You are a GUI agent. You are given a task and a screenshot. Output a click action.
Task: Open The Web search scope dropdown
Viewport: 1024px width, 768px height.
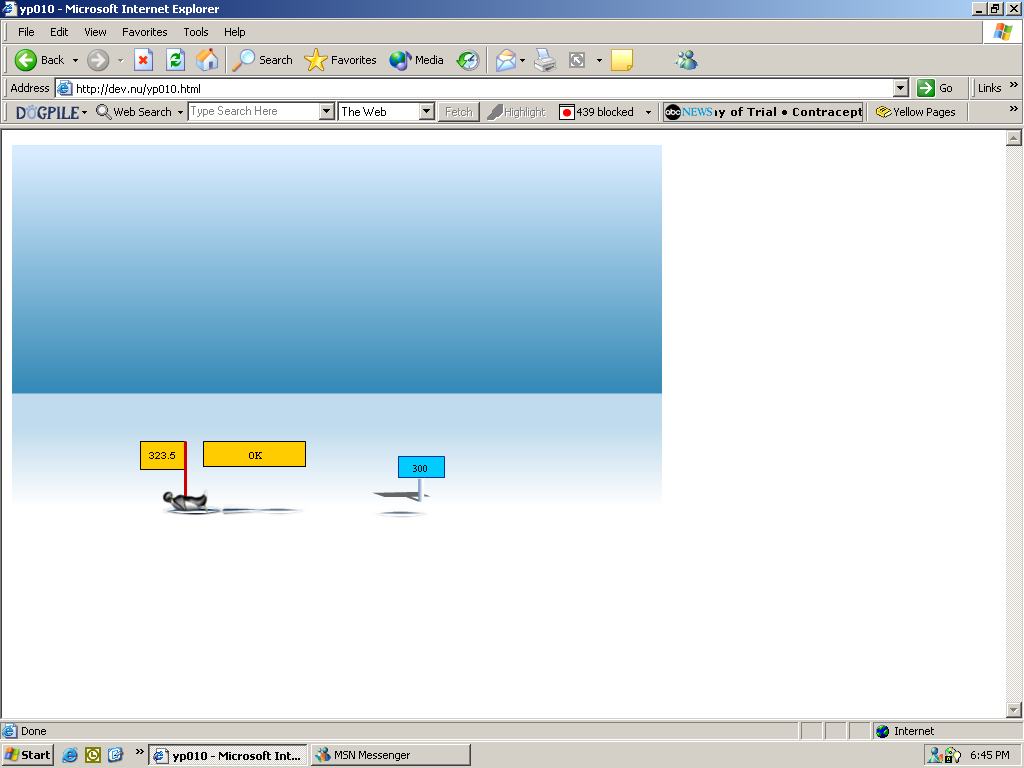click(x=426, y=112)
